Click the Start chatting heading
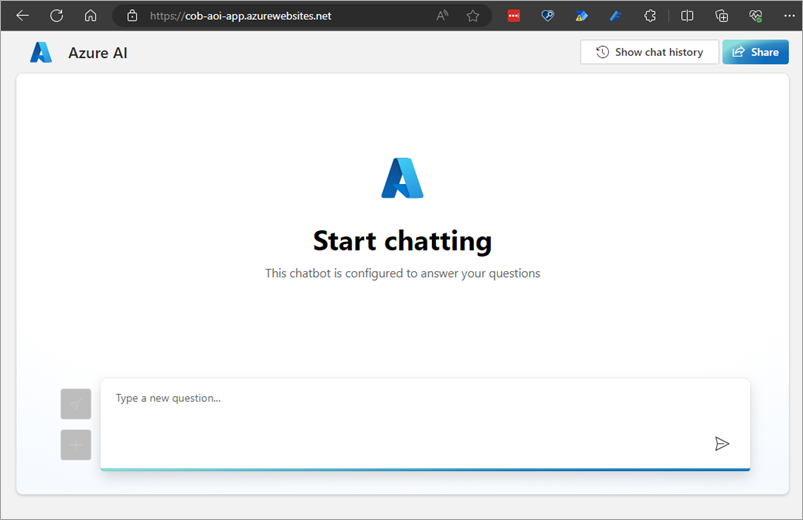Viewport: 803px width, 520px height. (403, 241)
